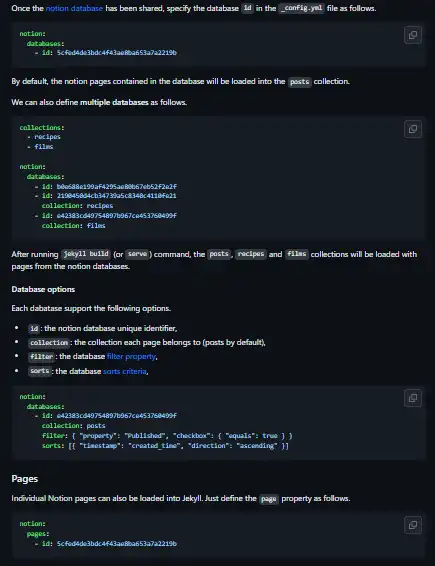Click the id 2190450d4cb34739a5c8340c4110fe21
The image size is (435, 566).
pos(117,196)
